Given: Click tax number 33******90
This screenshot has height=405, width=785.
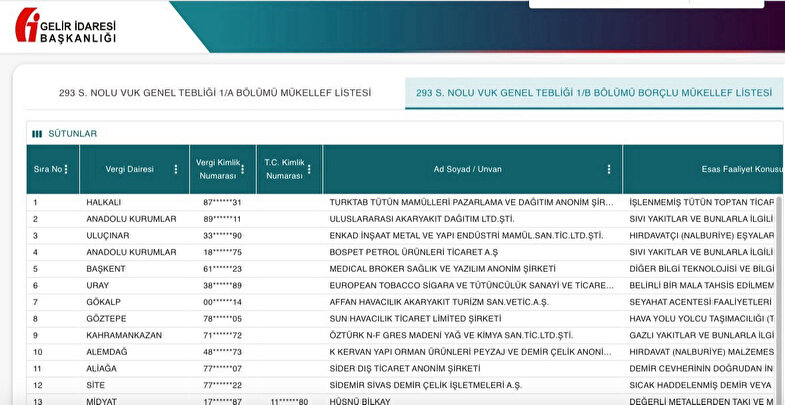Looking at the screenshot, I should pyautogui.click(x=222, y=236).
